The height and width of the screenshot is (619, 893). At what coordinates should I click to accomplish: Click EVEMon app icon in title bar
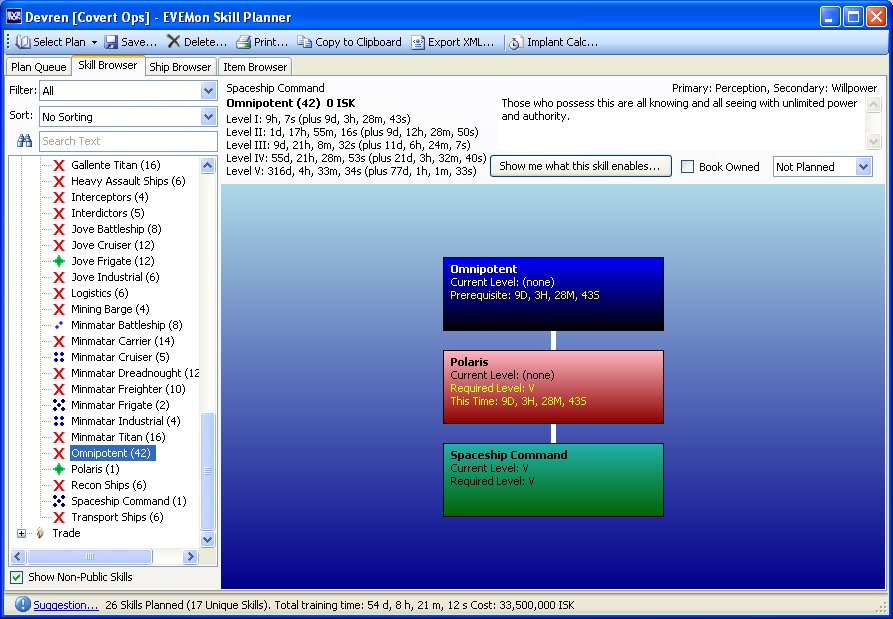pos(13,17)
